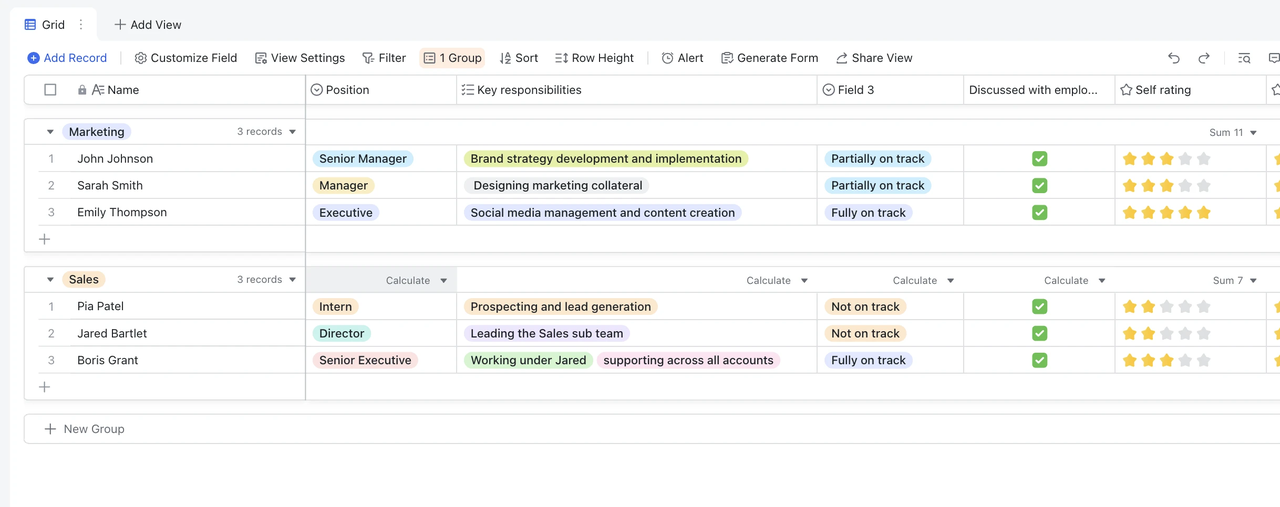Open Calculate dropdown under Key responsibilities
The height and width of the screenshot is (507, 1280).
tap(777, 281)
